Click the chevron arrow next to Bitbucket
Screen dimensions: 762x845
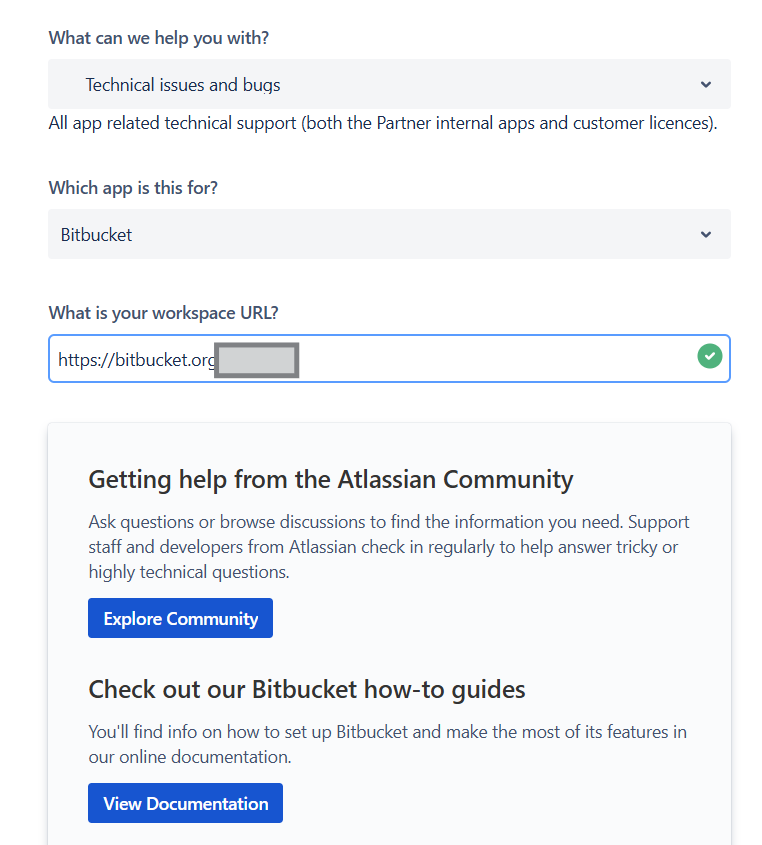pos(705,234)
